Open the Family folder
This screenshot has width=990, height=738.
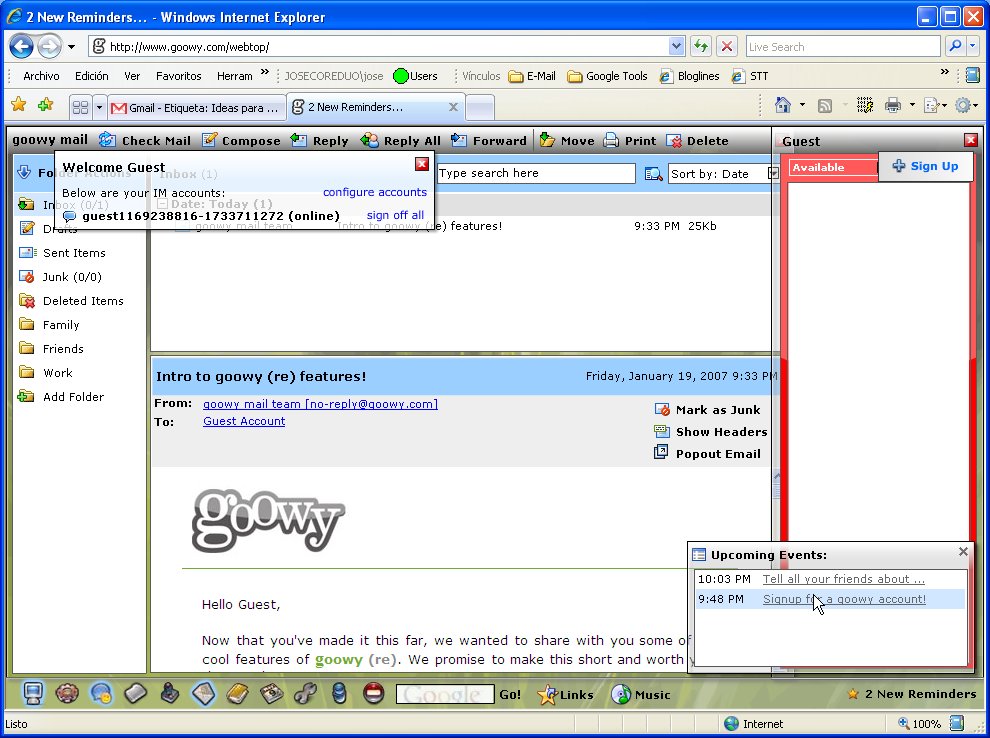[x=49, y=324]
